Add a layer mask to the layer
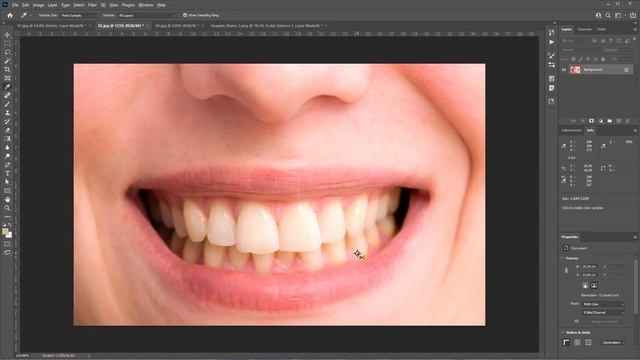The height and width of the screenshot is (360, 640). point(591,121)
